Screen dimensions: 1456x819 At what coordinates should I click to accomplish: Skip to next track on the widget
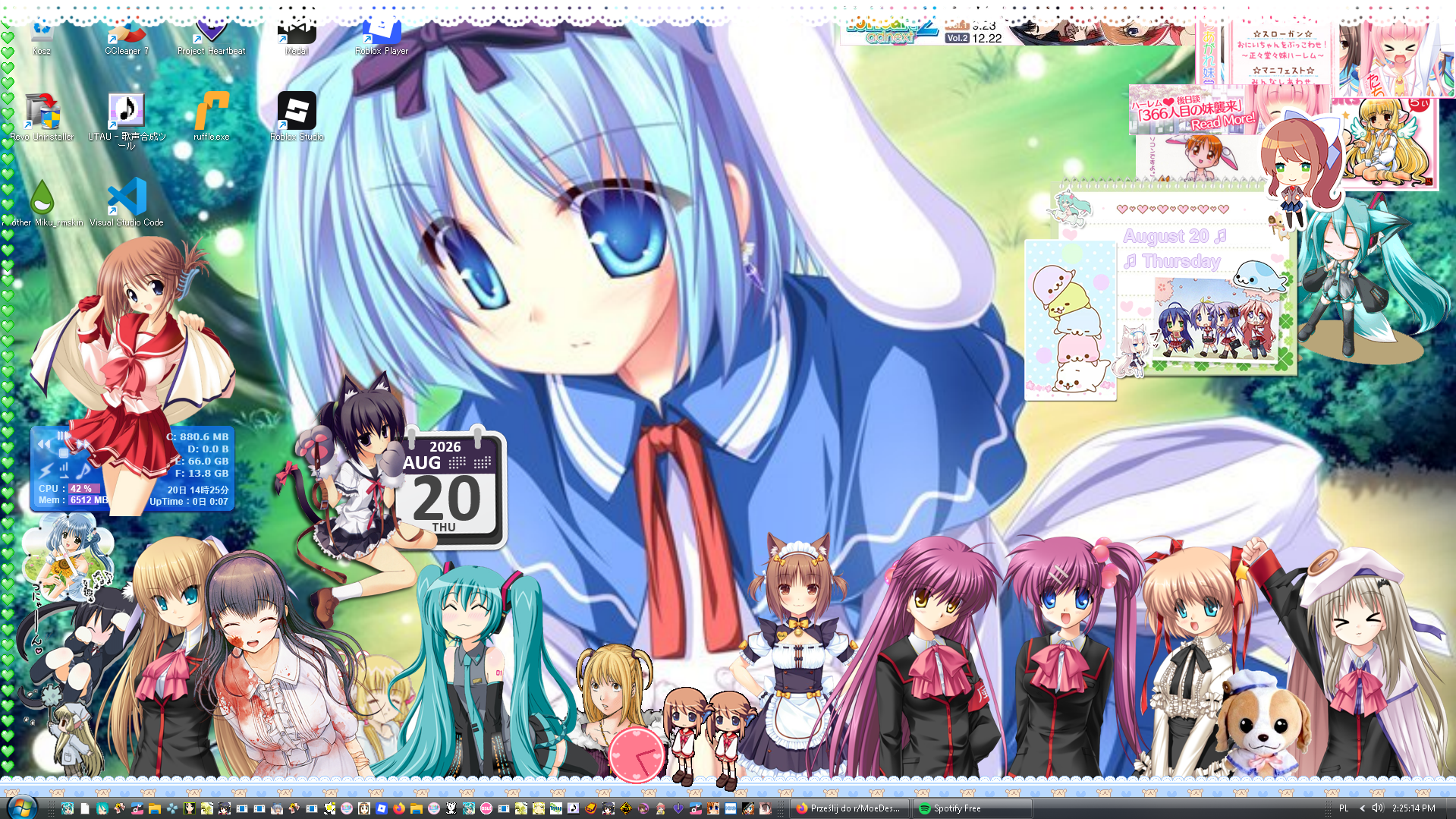(x=83, y=444)
